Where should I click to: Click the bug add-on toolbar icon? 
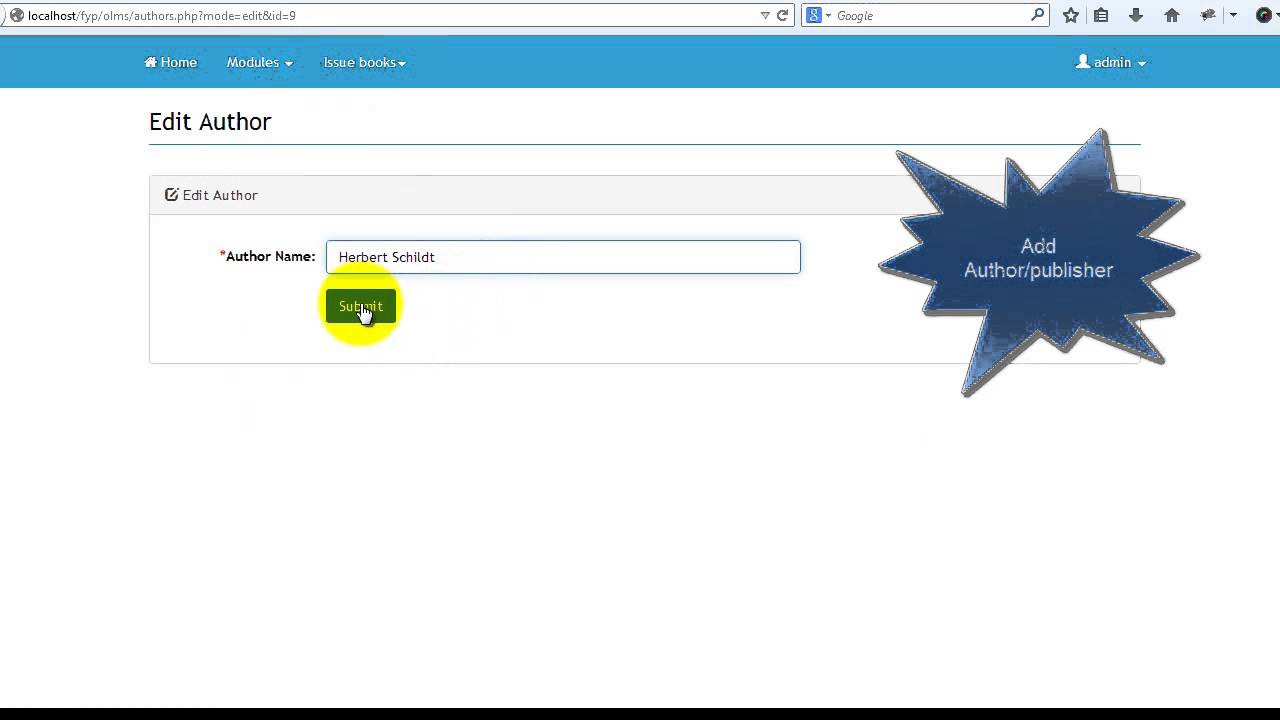pos(1208,15)
